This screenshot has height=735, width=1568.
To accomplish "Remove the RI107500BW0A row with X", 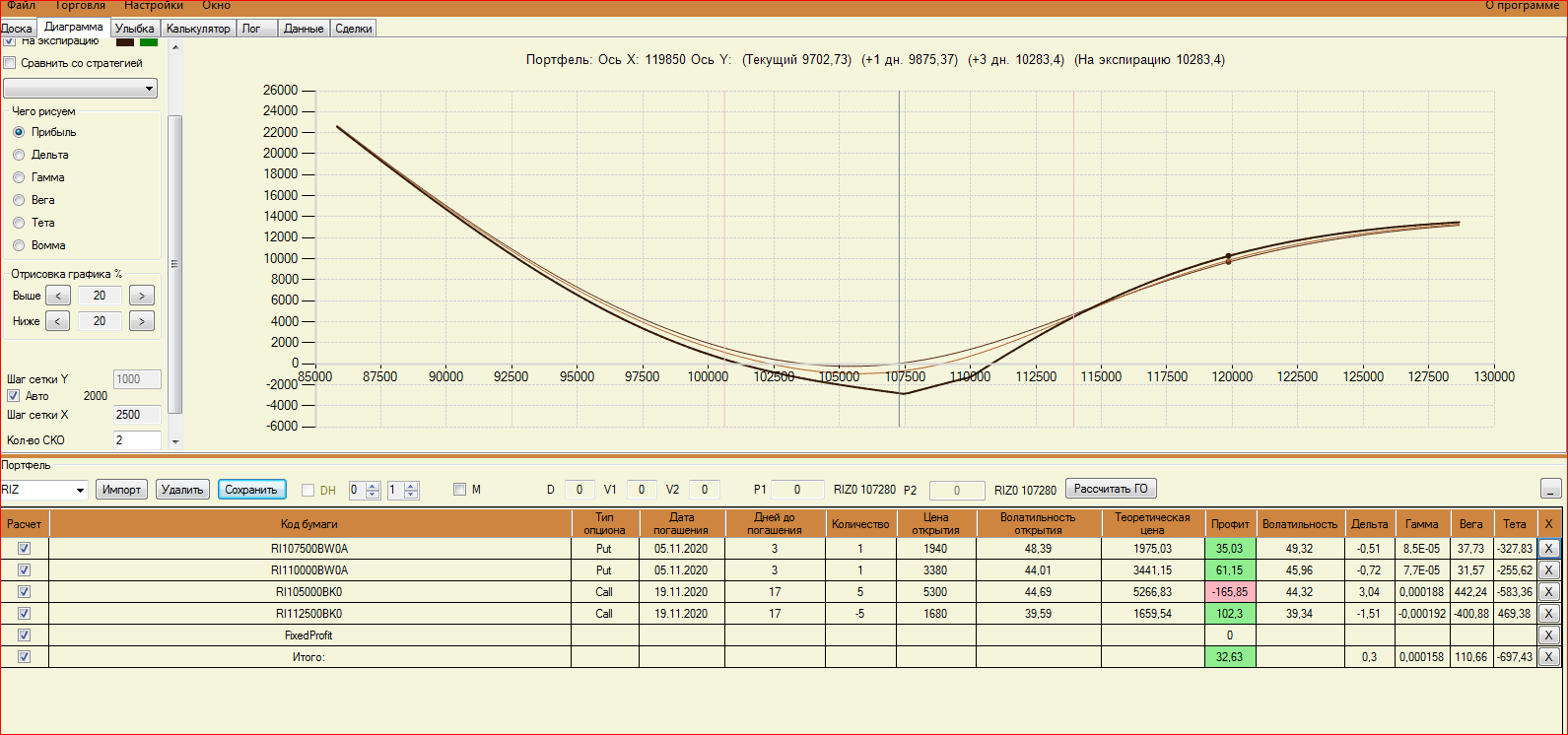I will point(1548,549).
